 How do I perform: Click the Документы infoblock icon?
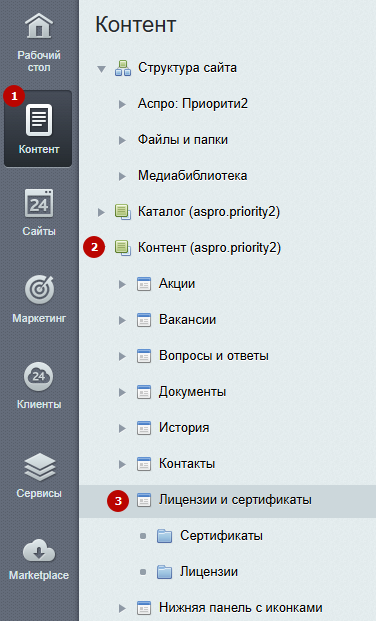[x=144, y=392]
